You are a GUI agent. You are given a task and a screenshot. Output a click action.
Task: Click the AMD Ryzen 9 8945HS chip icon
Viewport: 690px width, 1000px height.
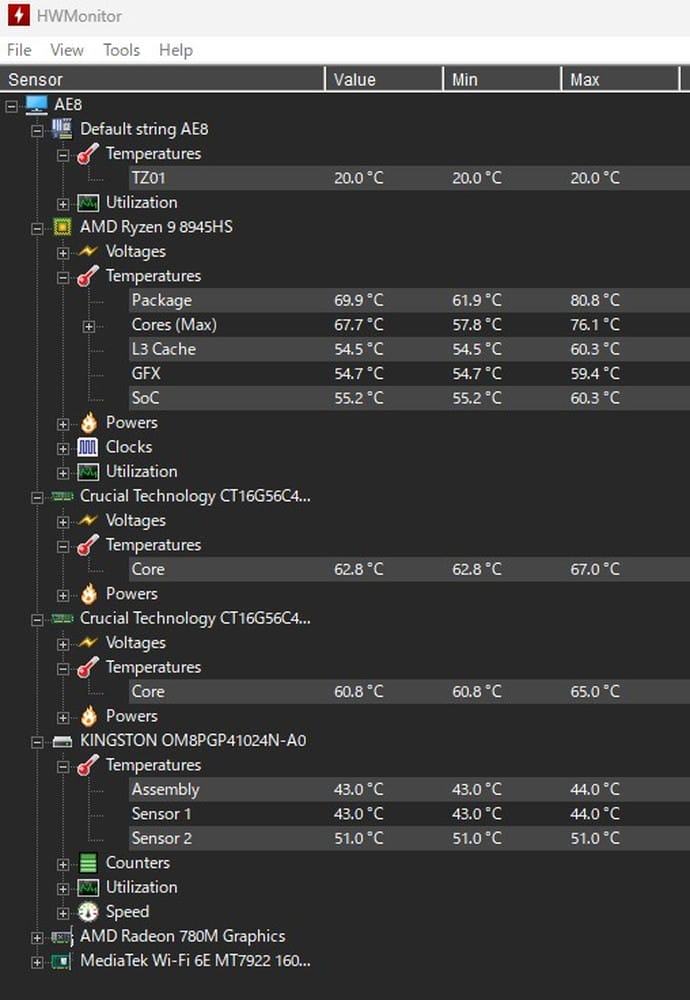coord(62,227)
